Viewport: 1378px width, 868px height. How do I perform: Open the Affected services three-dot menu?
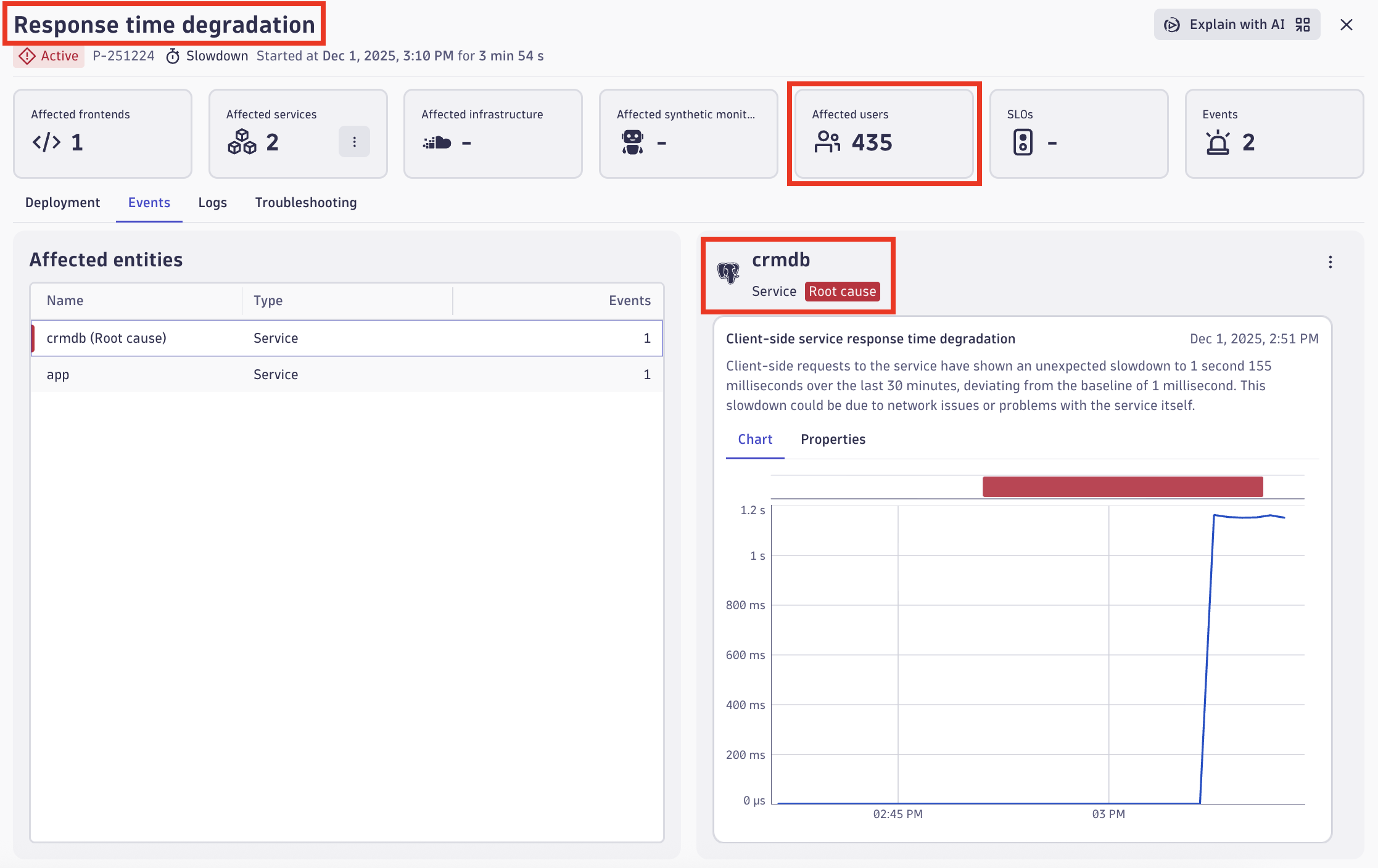click(x=354, y=142)
